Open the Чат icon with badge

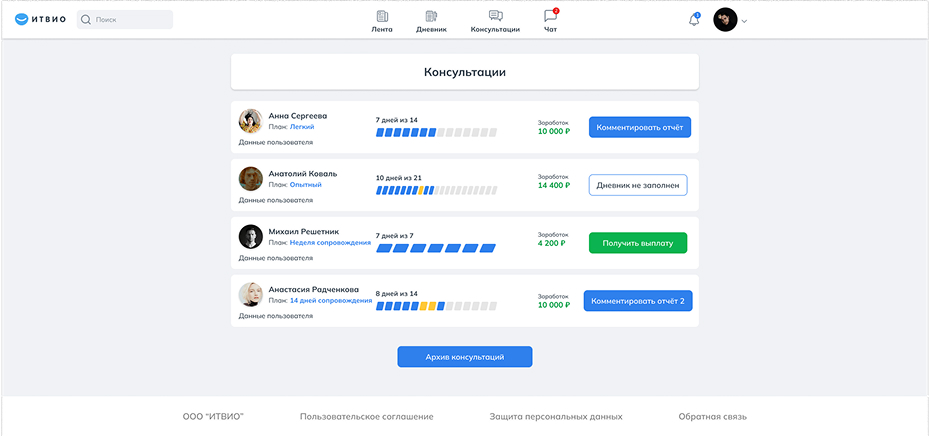click(550, 15)
